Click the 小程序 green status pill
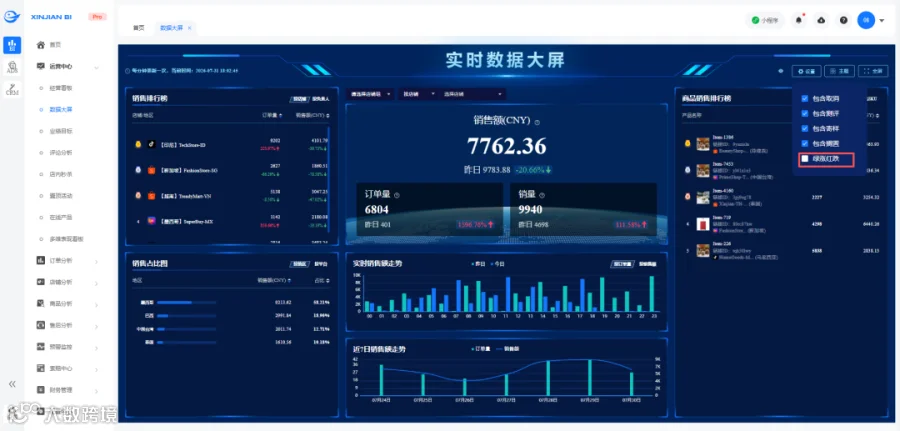This screenshot has height=431, width=900. pyautogui.click(x=765, y=20)
